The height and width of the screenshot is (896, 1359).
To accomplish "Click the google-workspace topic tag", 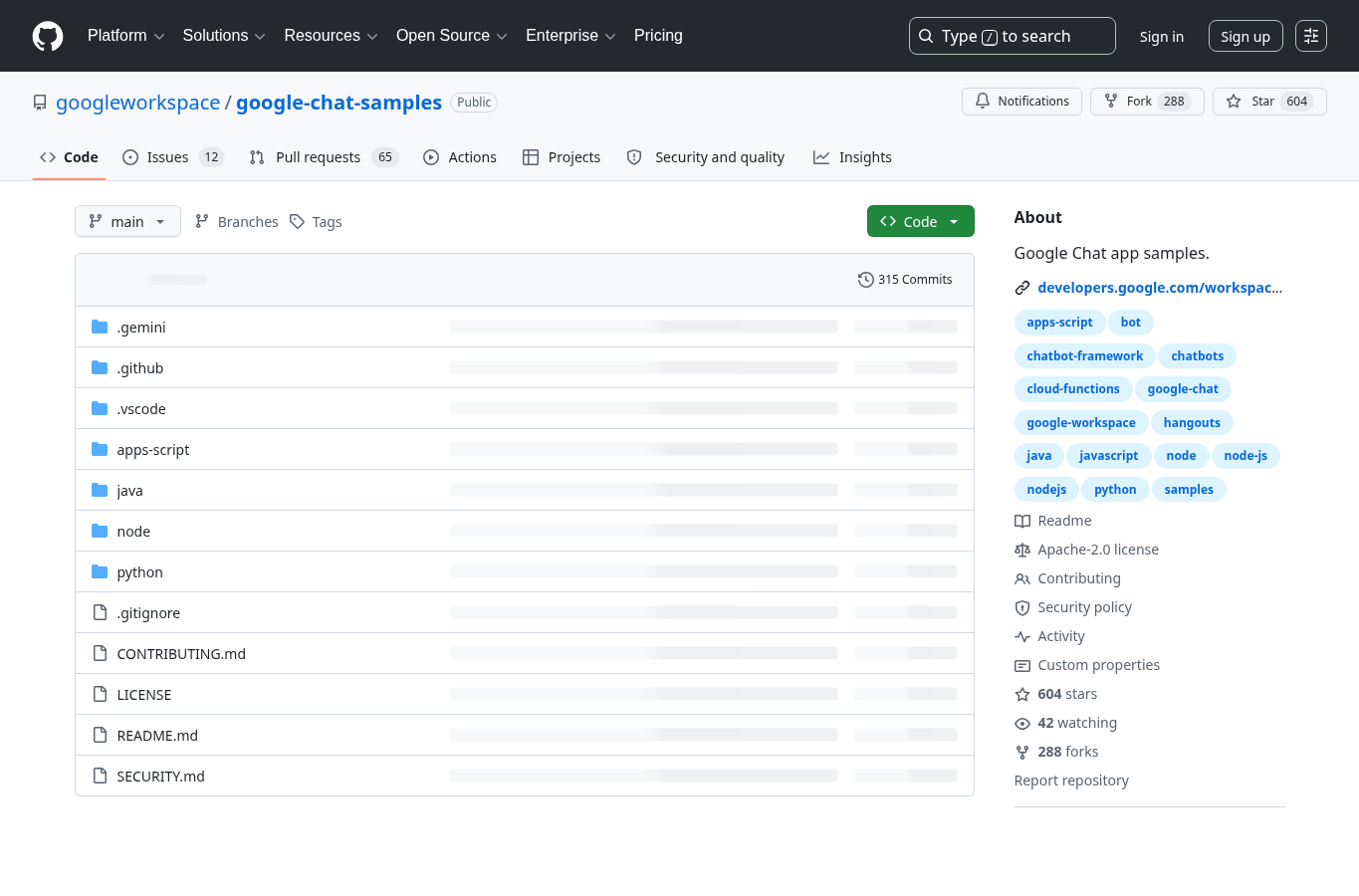I will (x=1081, y=423).
